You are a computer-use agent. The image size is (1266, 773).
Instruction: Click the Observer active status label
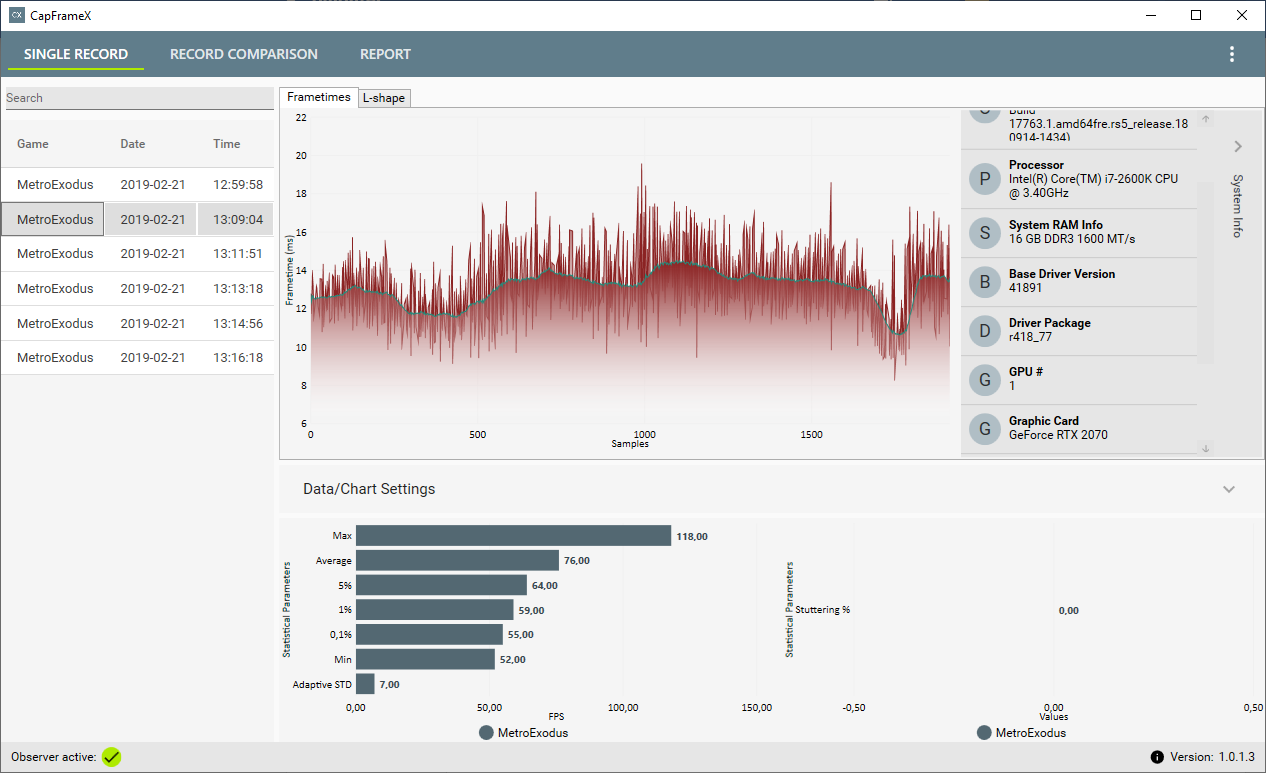coord(54,757)
